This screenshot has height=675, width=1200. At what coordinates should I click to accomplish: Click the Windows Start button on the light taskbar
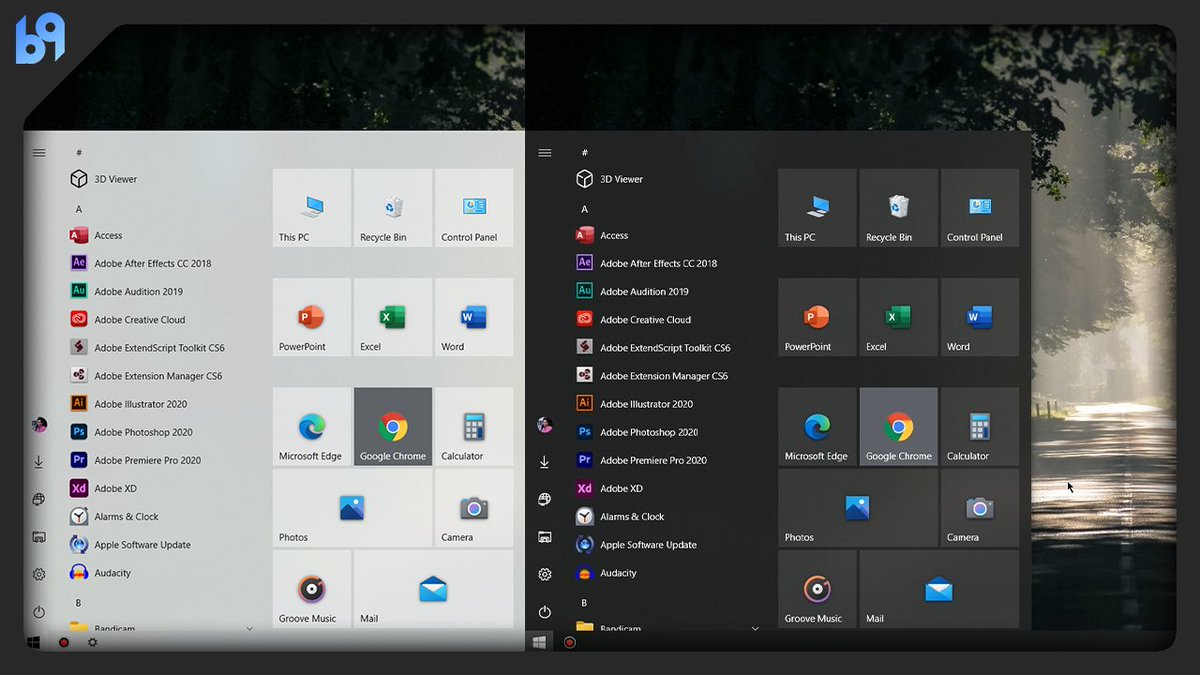coord(34,642)
